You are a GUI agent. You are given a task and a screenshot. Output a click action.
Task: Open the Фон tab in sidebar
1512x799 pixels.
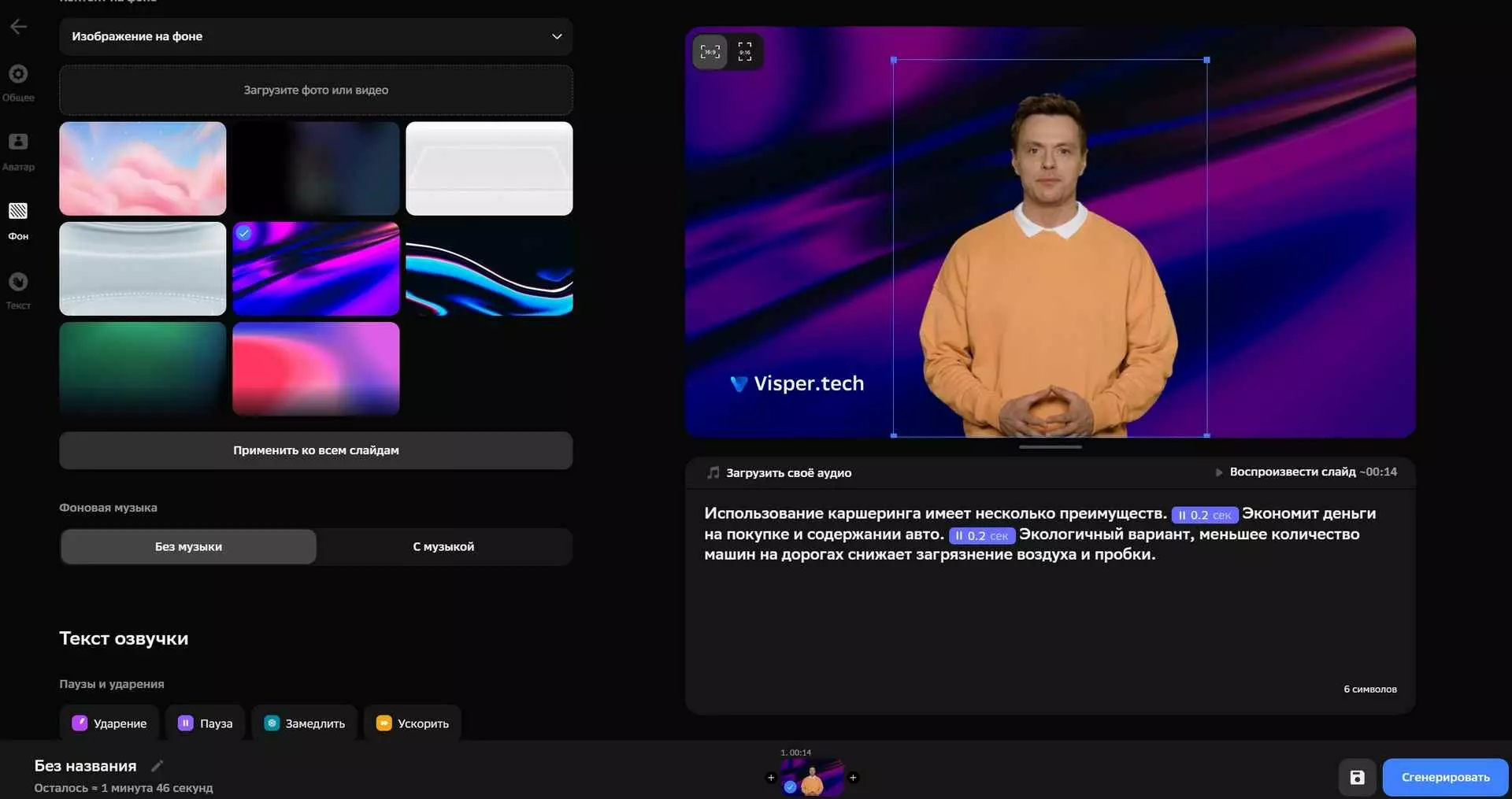tap(18, 220)
